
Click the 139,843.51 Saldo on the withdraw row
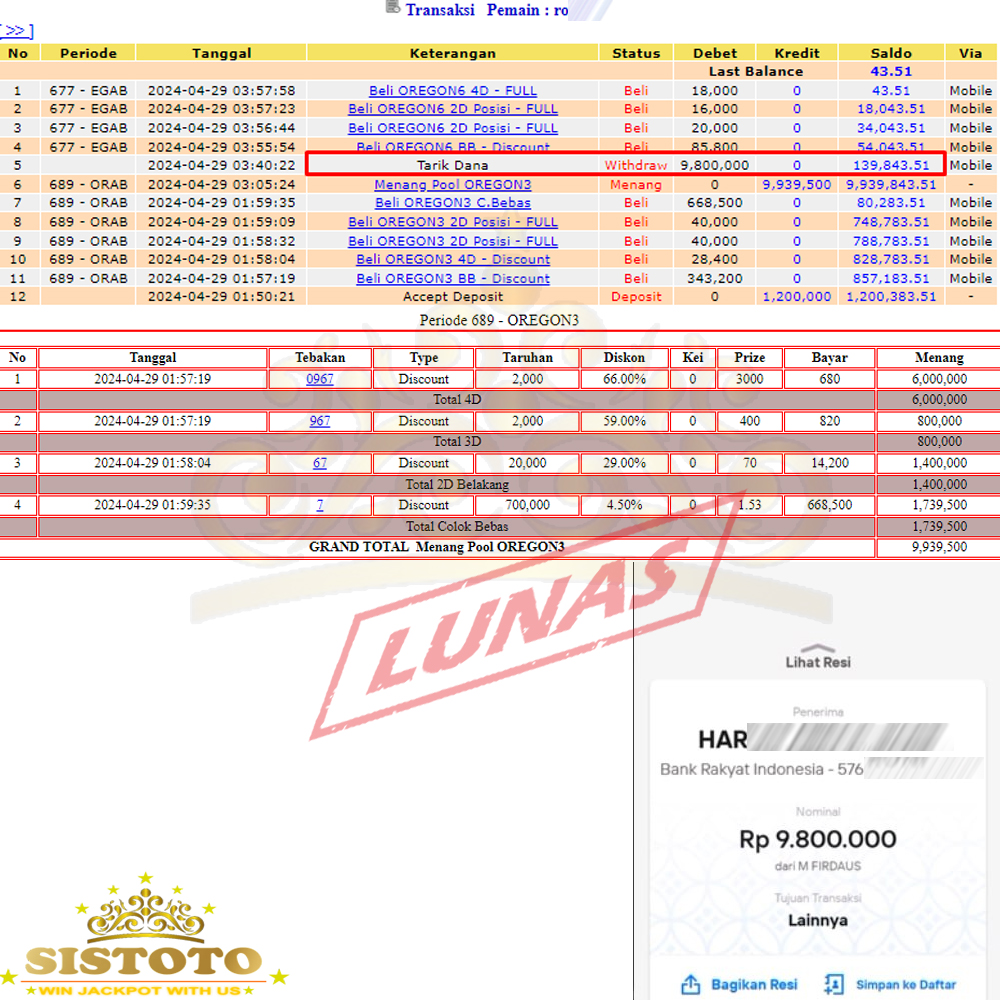coord(891,165)
